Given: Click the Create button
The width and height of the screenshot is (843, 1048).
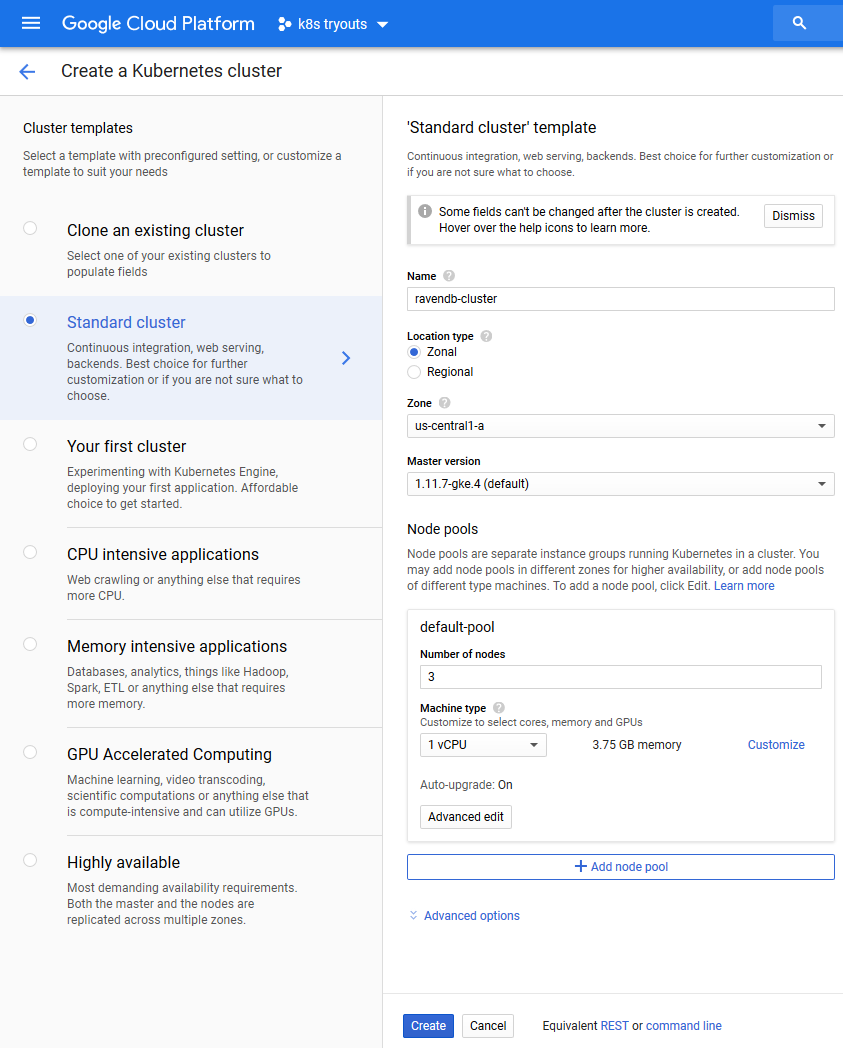Looking at the screenshot, I should tap(428, 1026).
